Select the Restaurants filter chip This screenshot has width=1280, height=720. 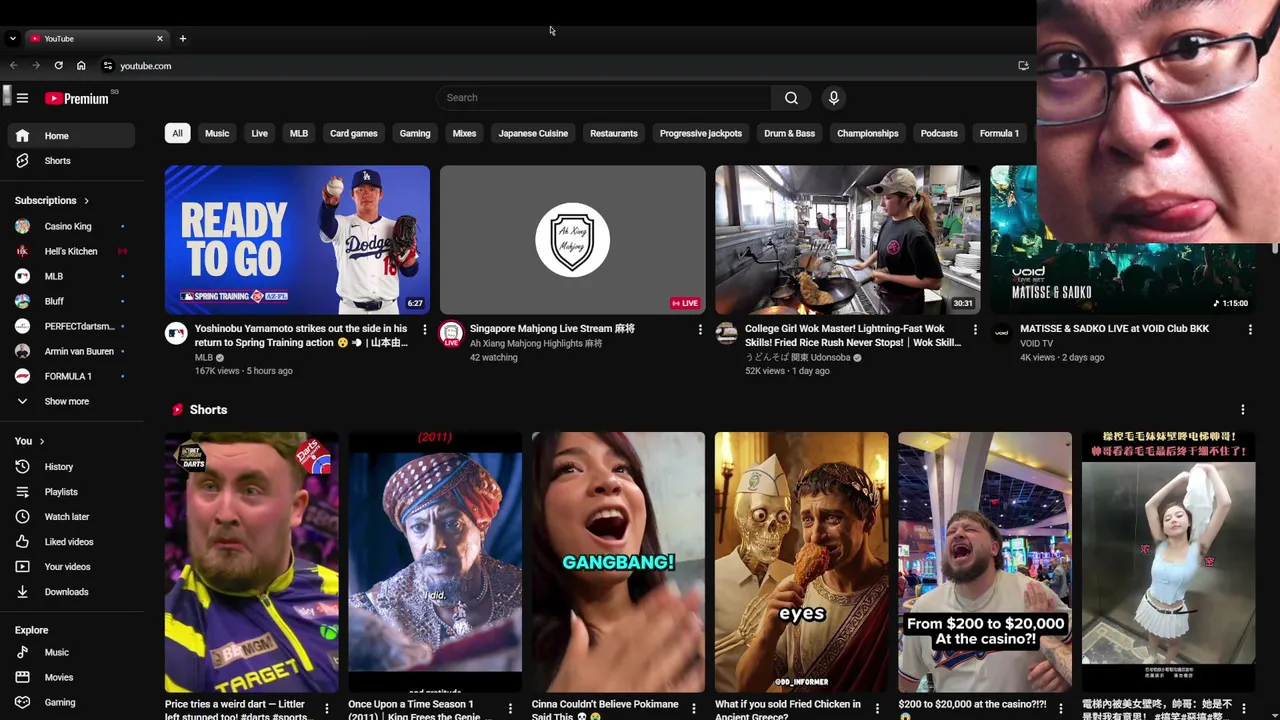pos(614,133)
